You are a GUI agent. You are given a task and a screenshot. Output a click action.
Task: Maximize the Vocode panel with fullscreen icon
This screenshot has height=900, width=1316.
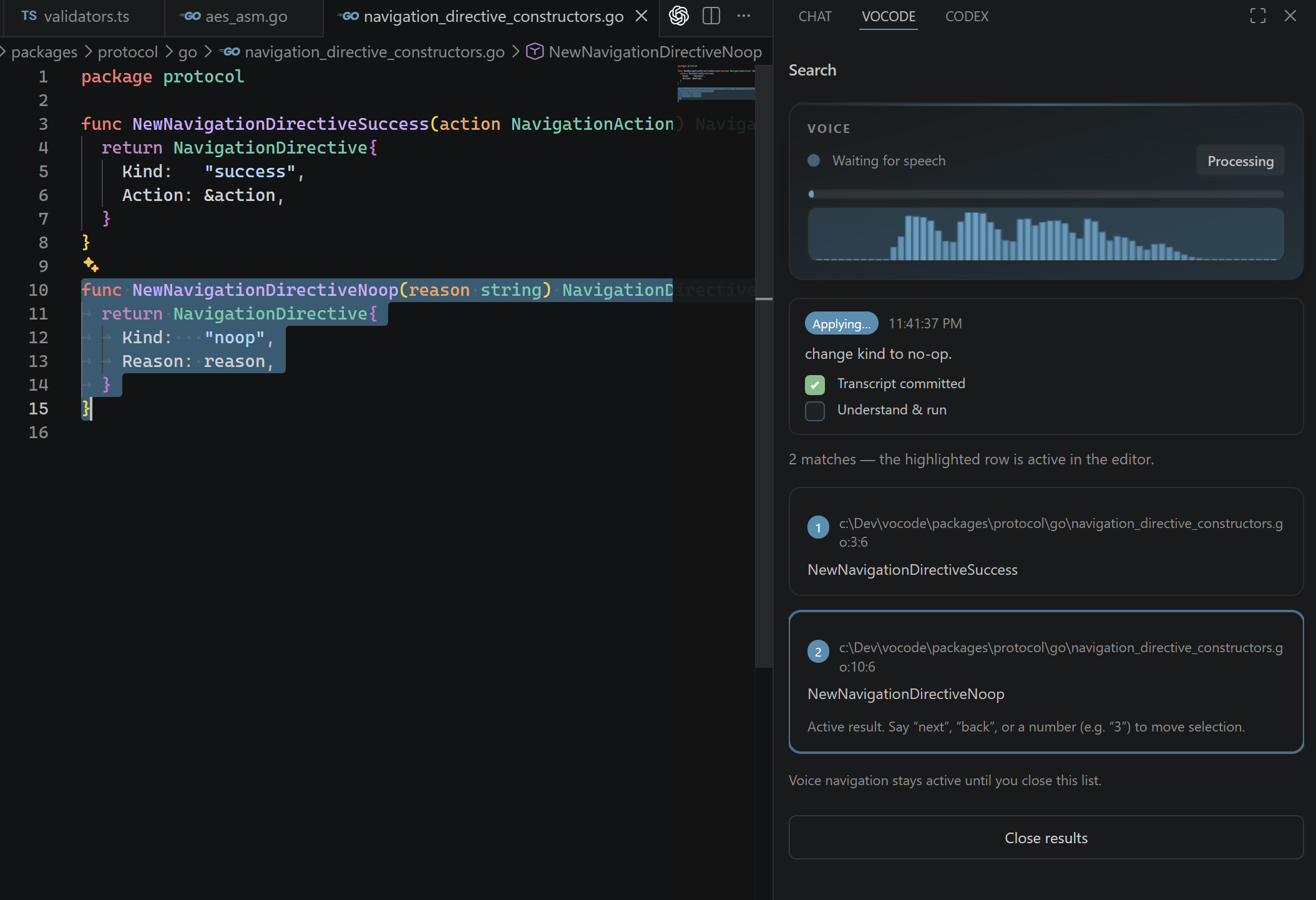pos(1257,16)
